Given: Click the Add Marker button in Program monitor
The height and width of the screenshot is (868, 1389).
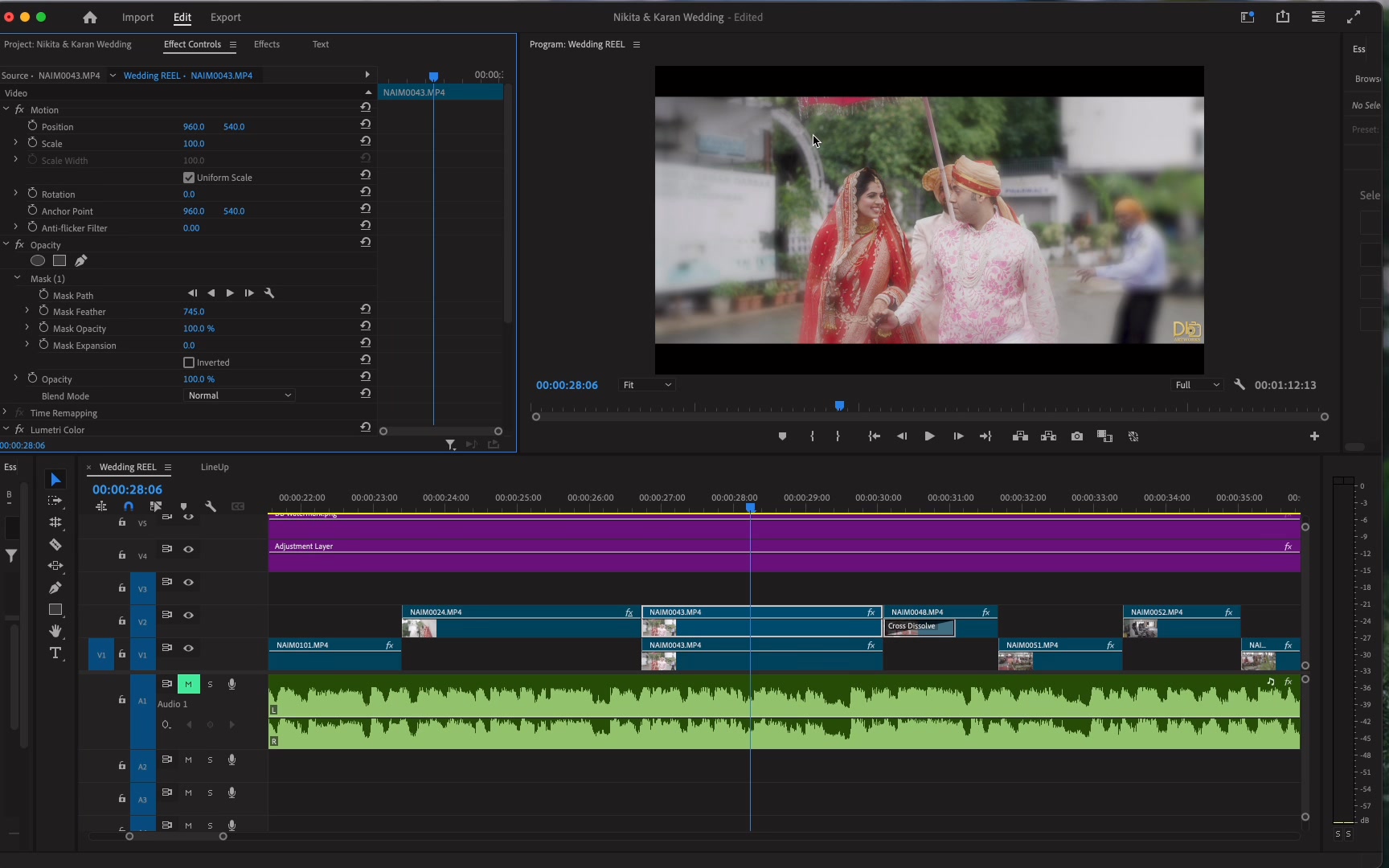Looking at the screenshot, I should 782,436.
